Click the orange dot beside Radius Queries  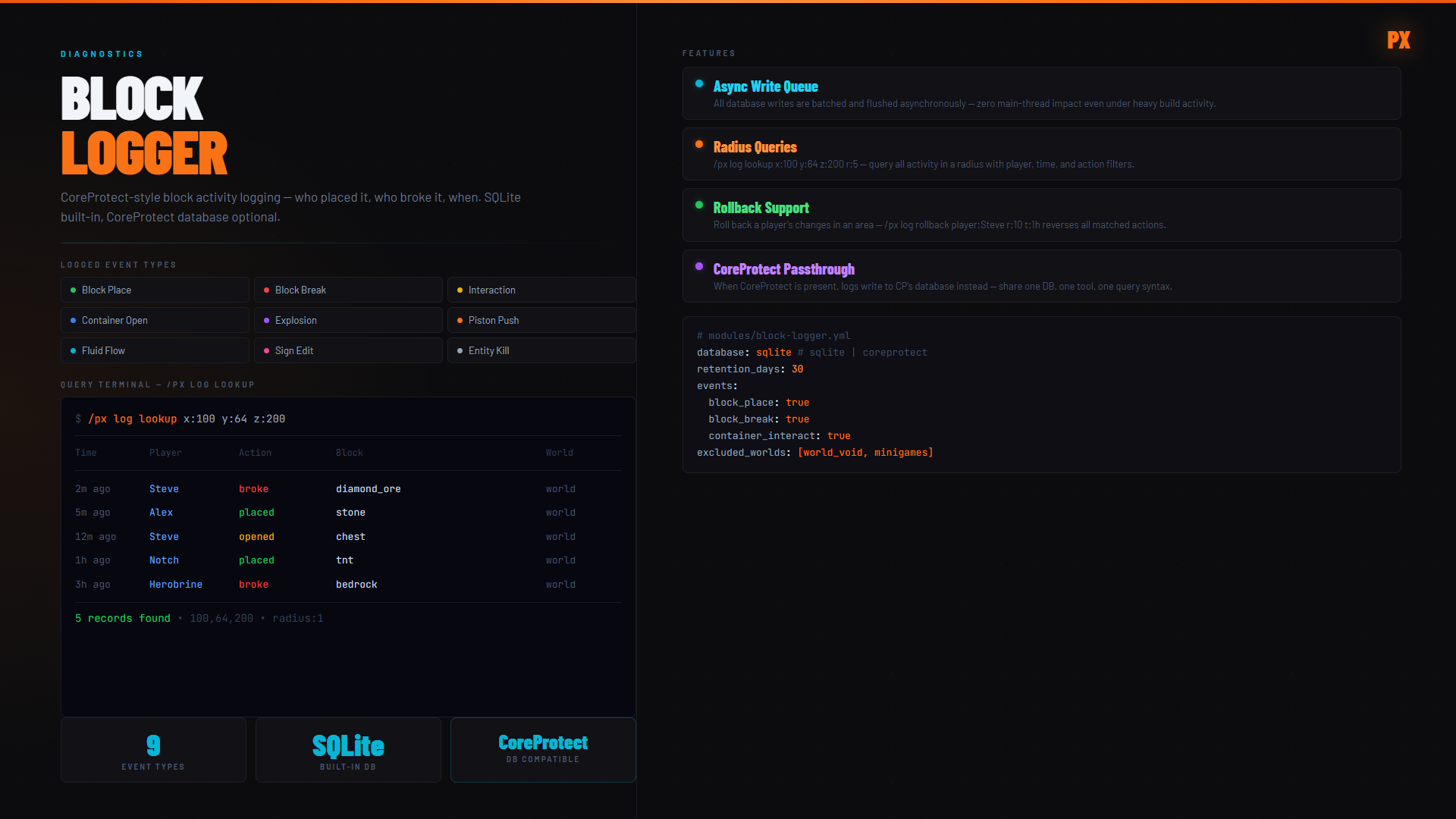(x=699, y=144)
